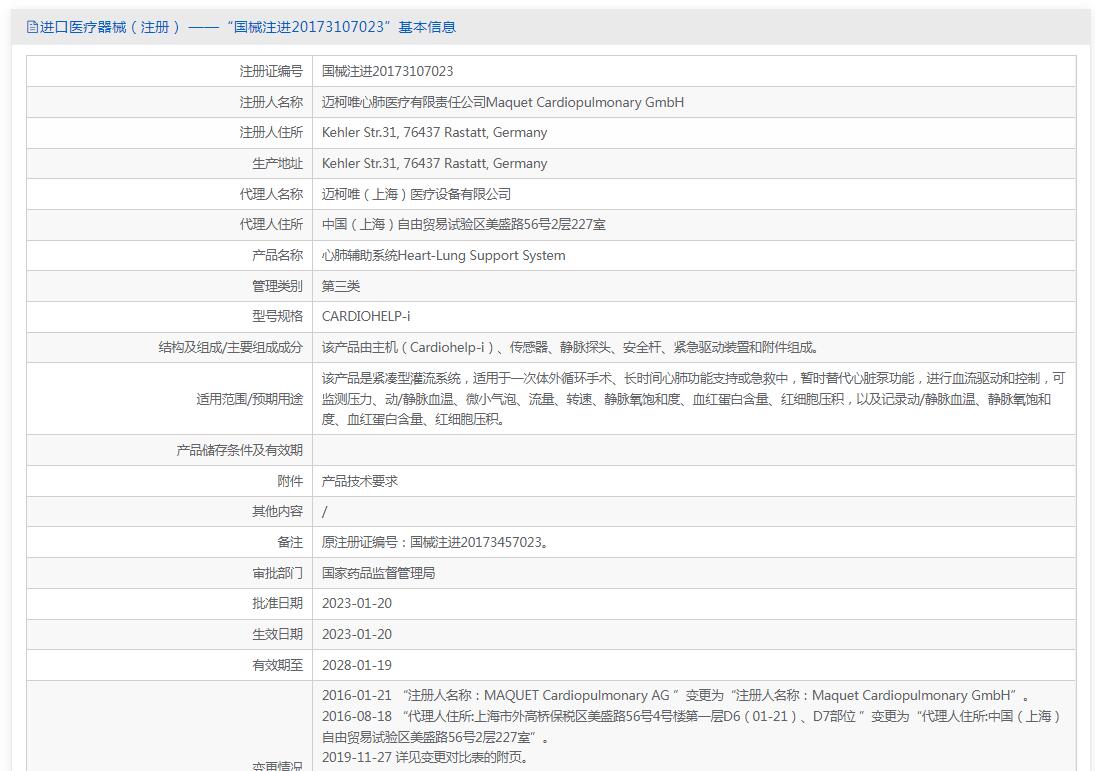
Task: Click the slash value in 其他内容 row
Action: pos(324,512)
